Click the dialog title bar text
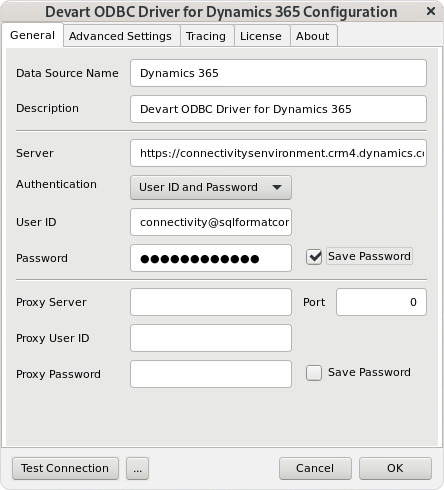Screen dimensions: 444x490 (221, 12)
